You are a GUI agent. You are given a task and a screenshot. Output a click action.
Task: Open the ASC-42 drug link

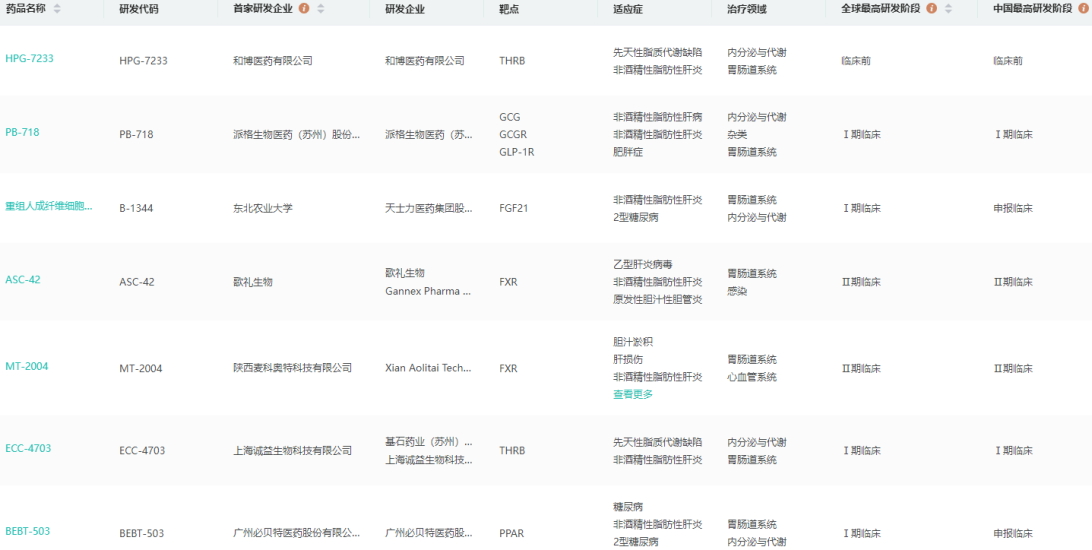23,280
